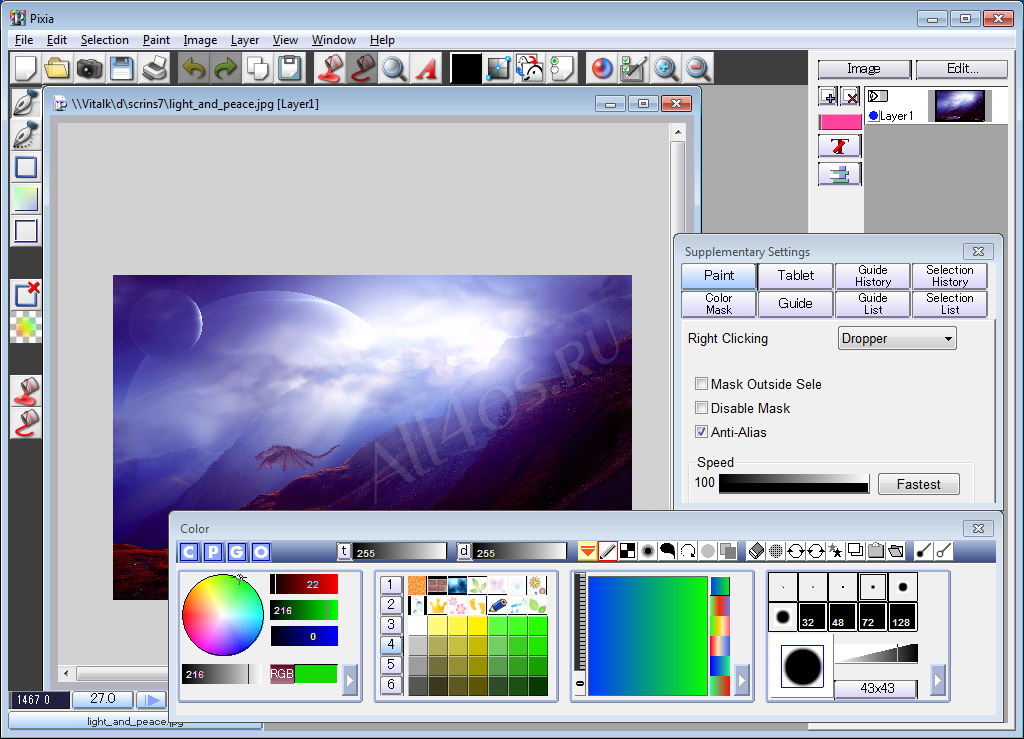1024x739 pixels.
Task: Open the Guide History tab button
Action: pos(872,275)
